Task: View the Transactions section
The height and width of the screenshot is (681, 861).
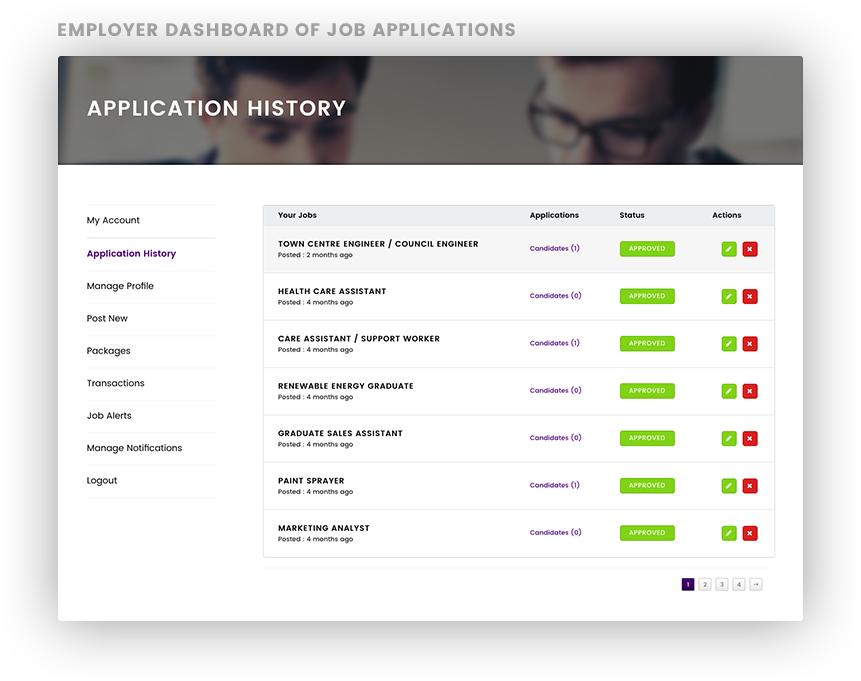Action: pyautogui.click(x=115, y=383)
